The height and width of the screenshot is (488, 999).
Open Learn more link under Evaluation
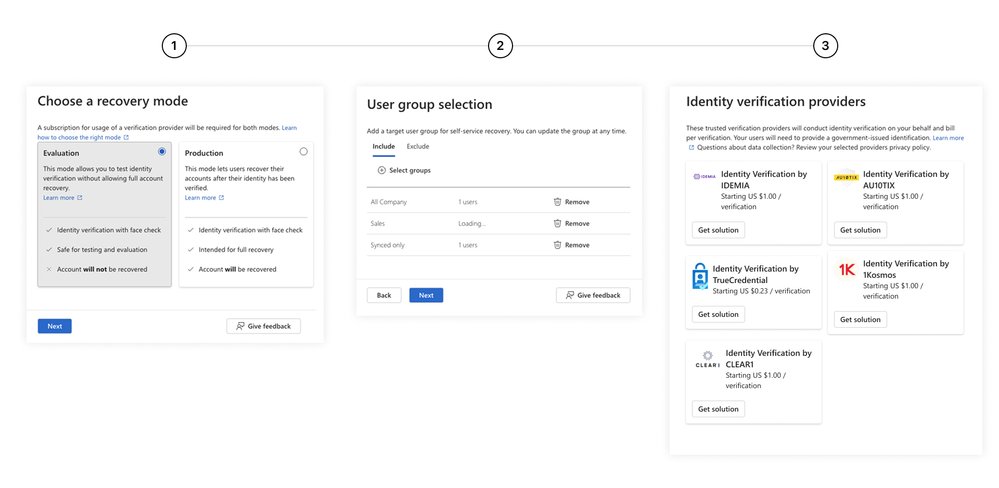pos(62,198)
